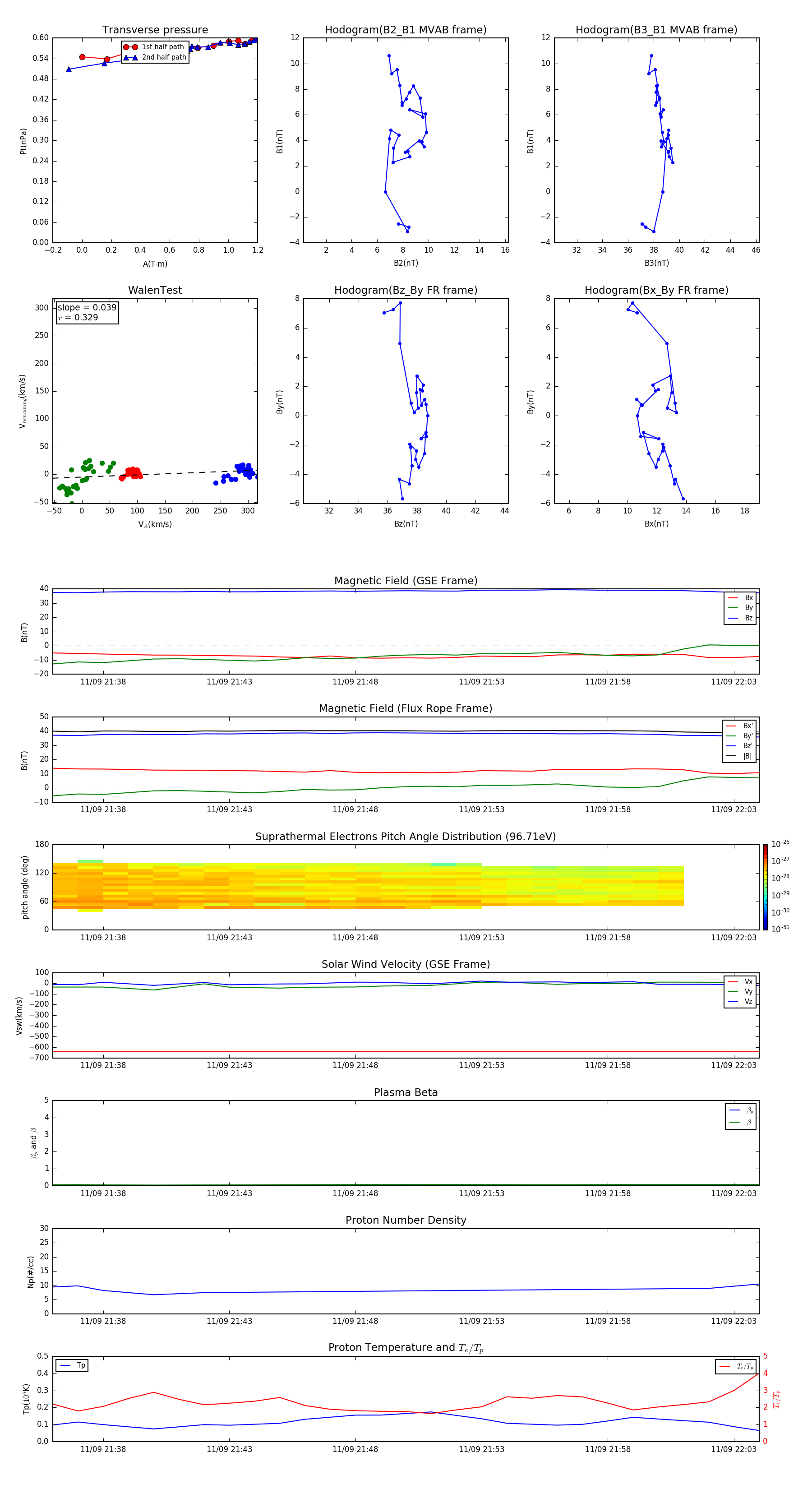The image size is (812, 1489).
Task: Click the 'Np(#/cc)' y-axis label
Action: tap(31, 1271)
